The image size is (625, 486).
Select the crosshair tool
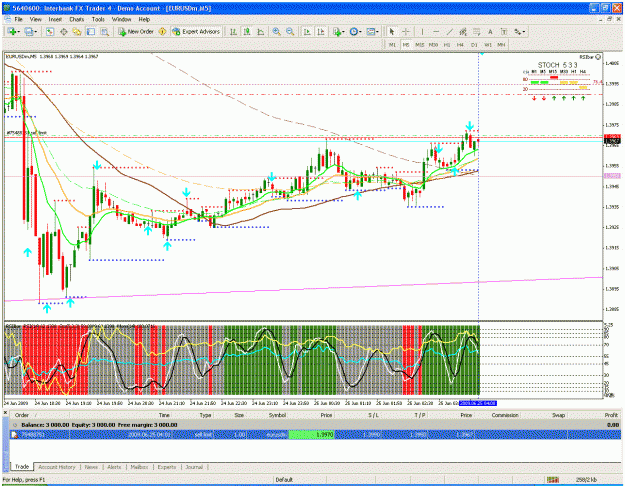[x=406, y=31]
